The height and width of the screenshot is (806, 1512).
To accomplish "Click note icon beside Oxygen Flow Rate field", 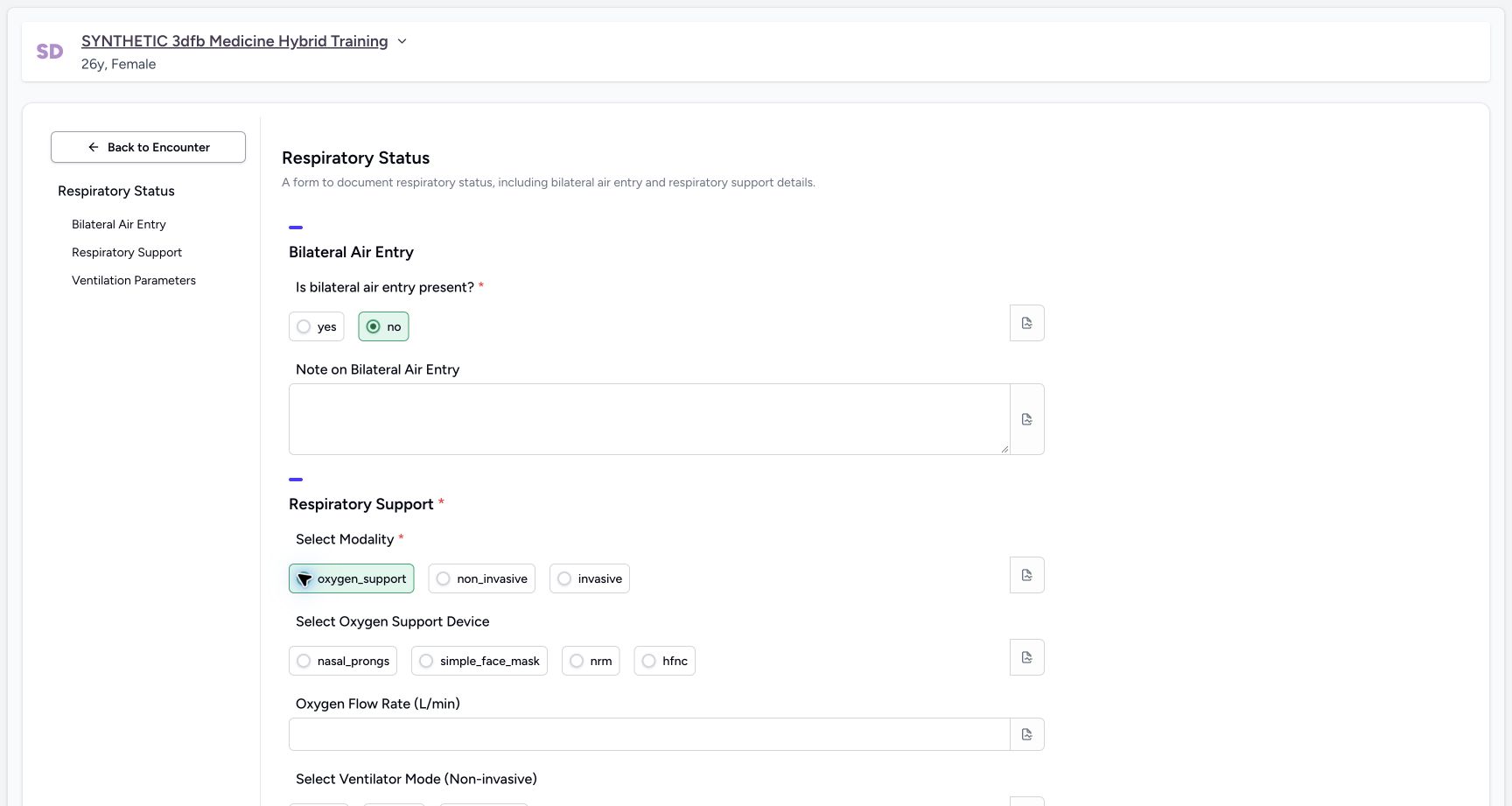I will pyautogui.click(x=1026, y=734).
